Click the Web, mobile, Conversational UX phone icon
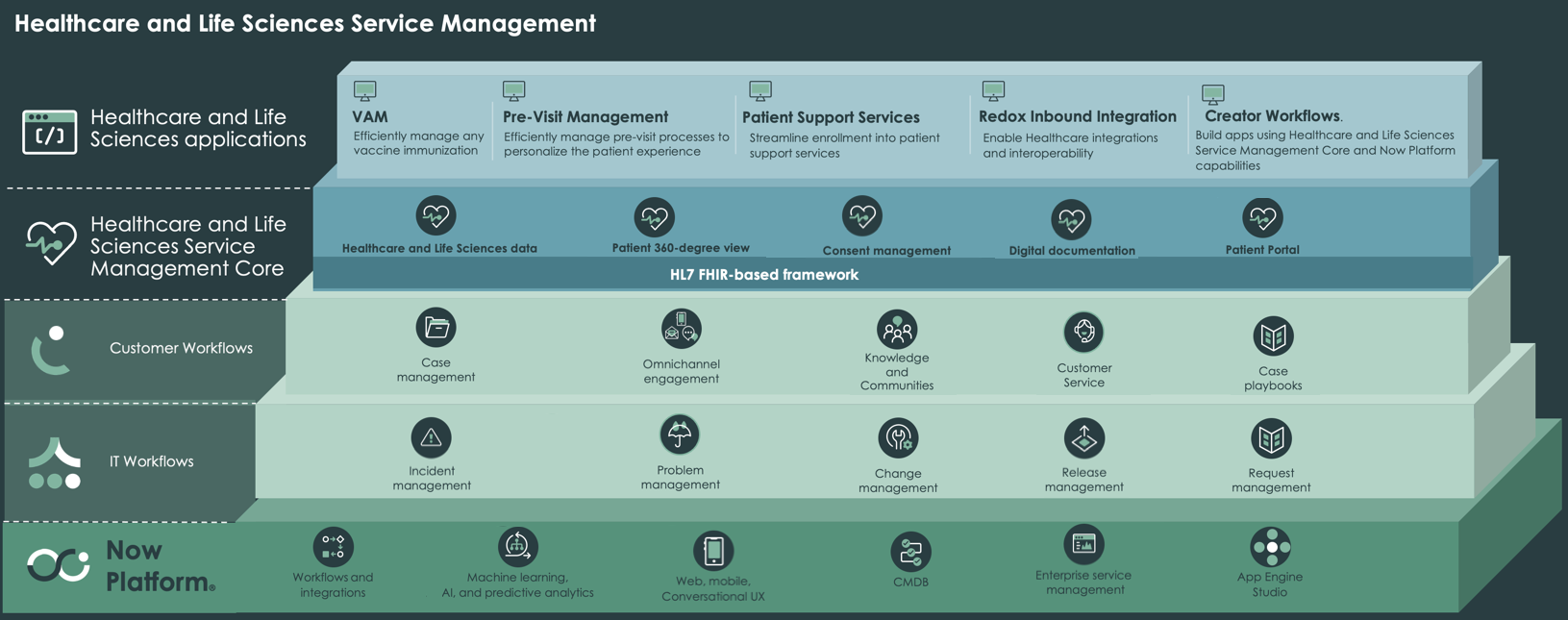Image resolution: width=1568 pixels, height=620 pixels. [713, 551]
